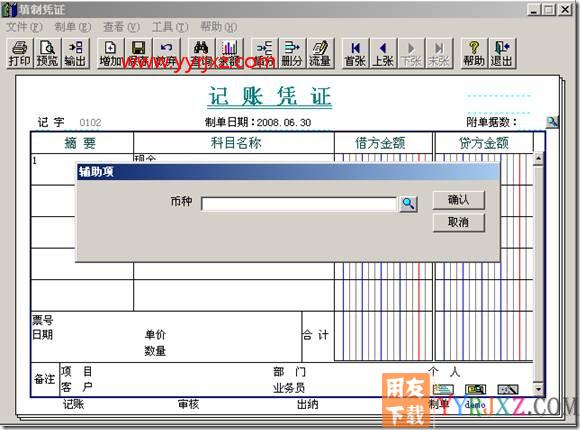The width and height of the screenshot is (580, 430).
Task: Click the 贷方金额 column header
Action: 484,143
